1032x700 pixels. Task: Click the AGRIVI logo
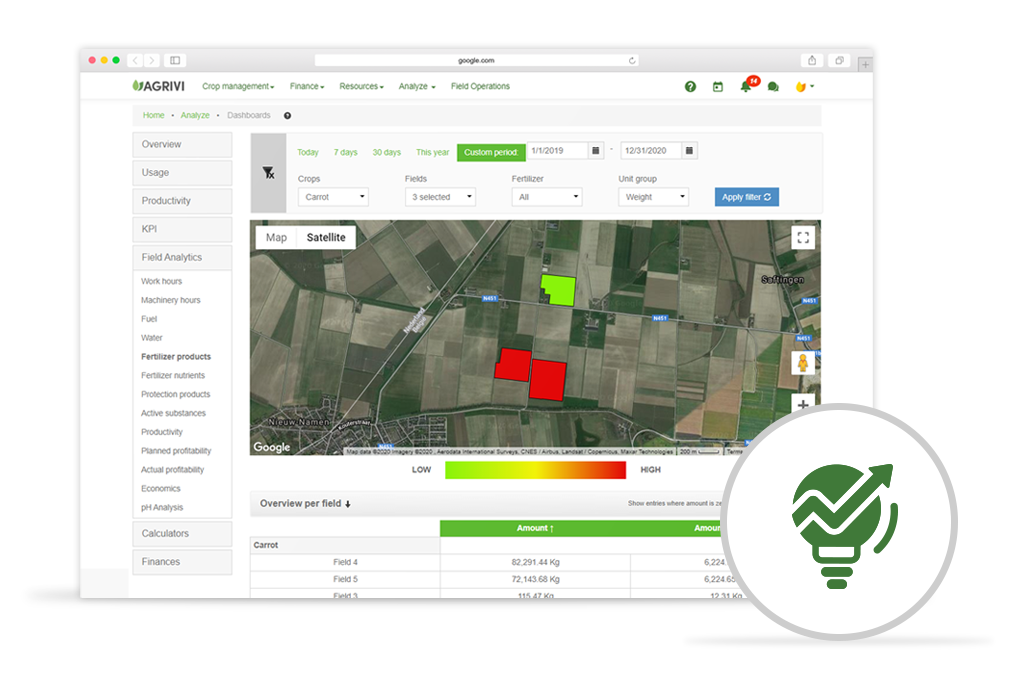159,86
